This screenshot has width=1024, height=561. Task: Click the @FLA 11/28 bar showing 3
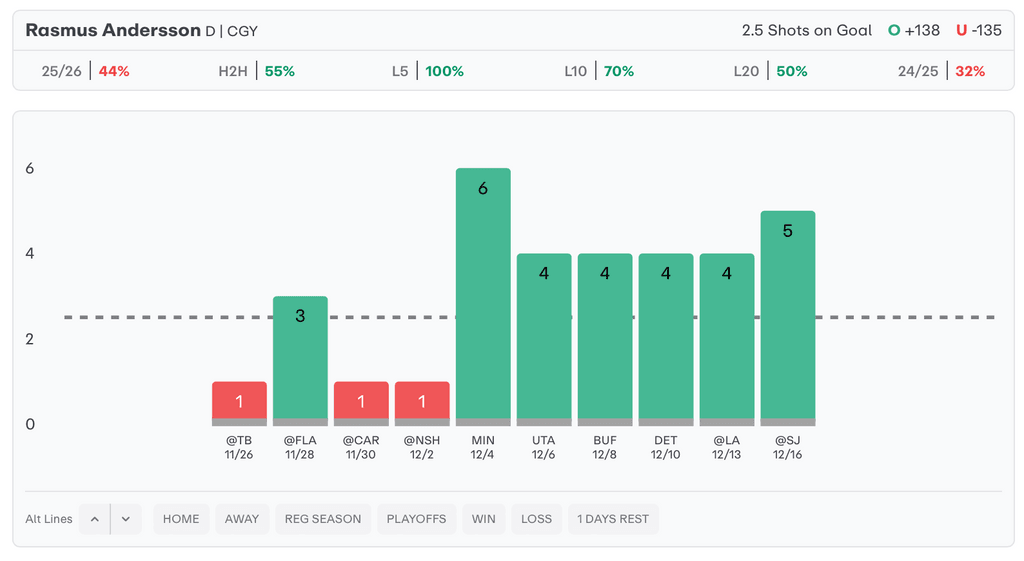(300, 360)
